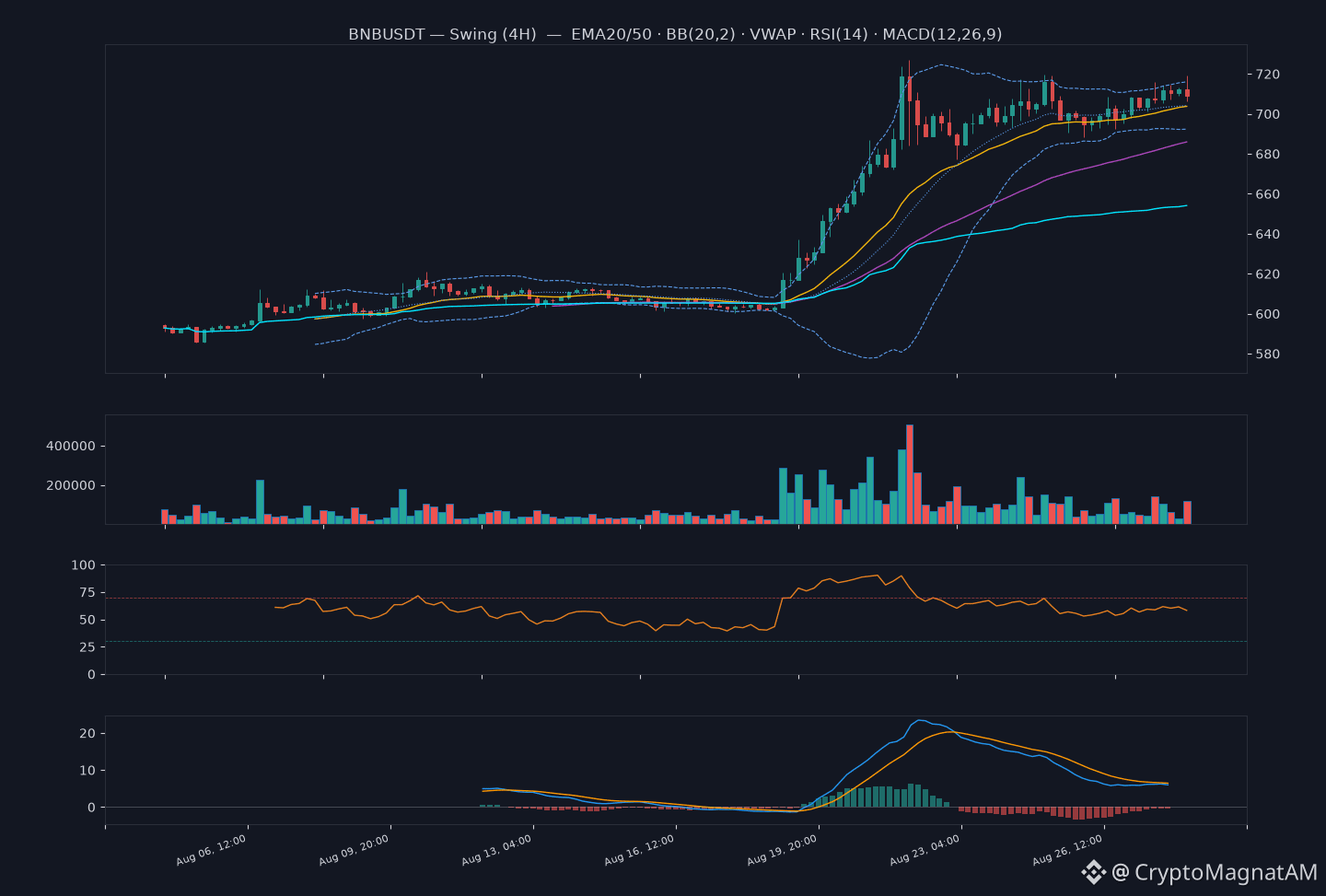Image resolution: width=1326 pixels, height=896 pixels.
Task: Click the Aug 09, 20:00 date label
Action: (355, 850)
